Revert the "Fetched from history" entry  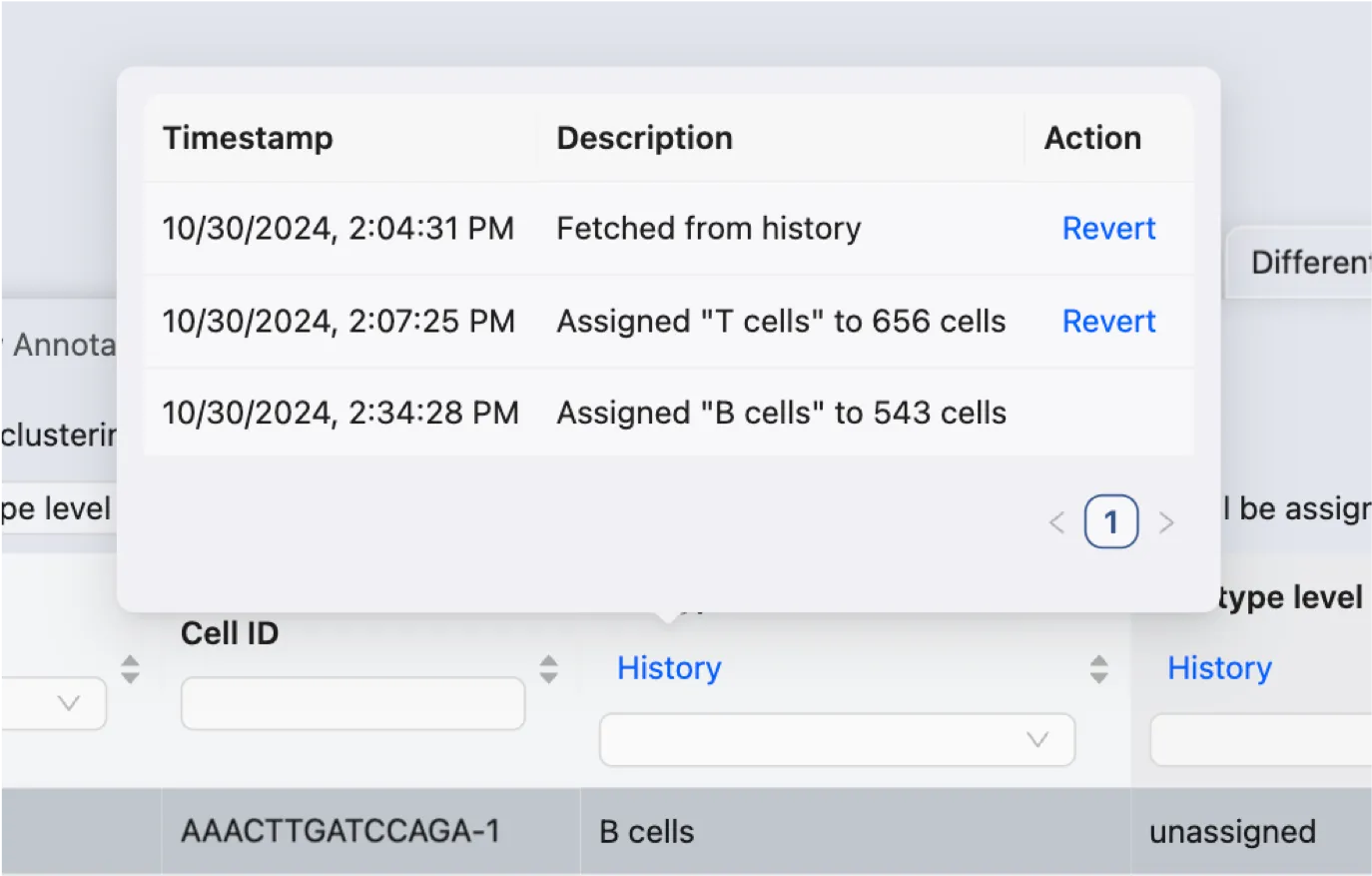coord(1108,229)
